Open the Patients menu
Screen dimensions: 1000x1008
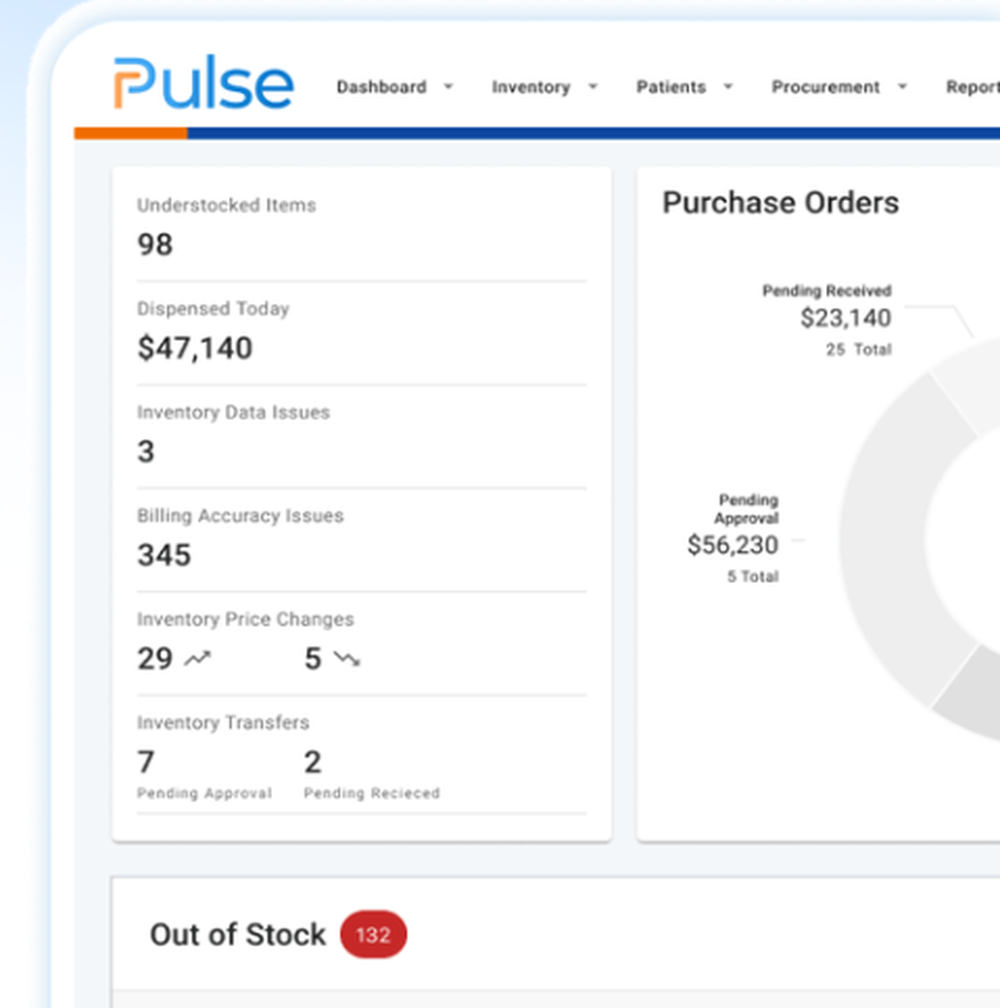point(671,87)
